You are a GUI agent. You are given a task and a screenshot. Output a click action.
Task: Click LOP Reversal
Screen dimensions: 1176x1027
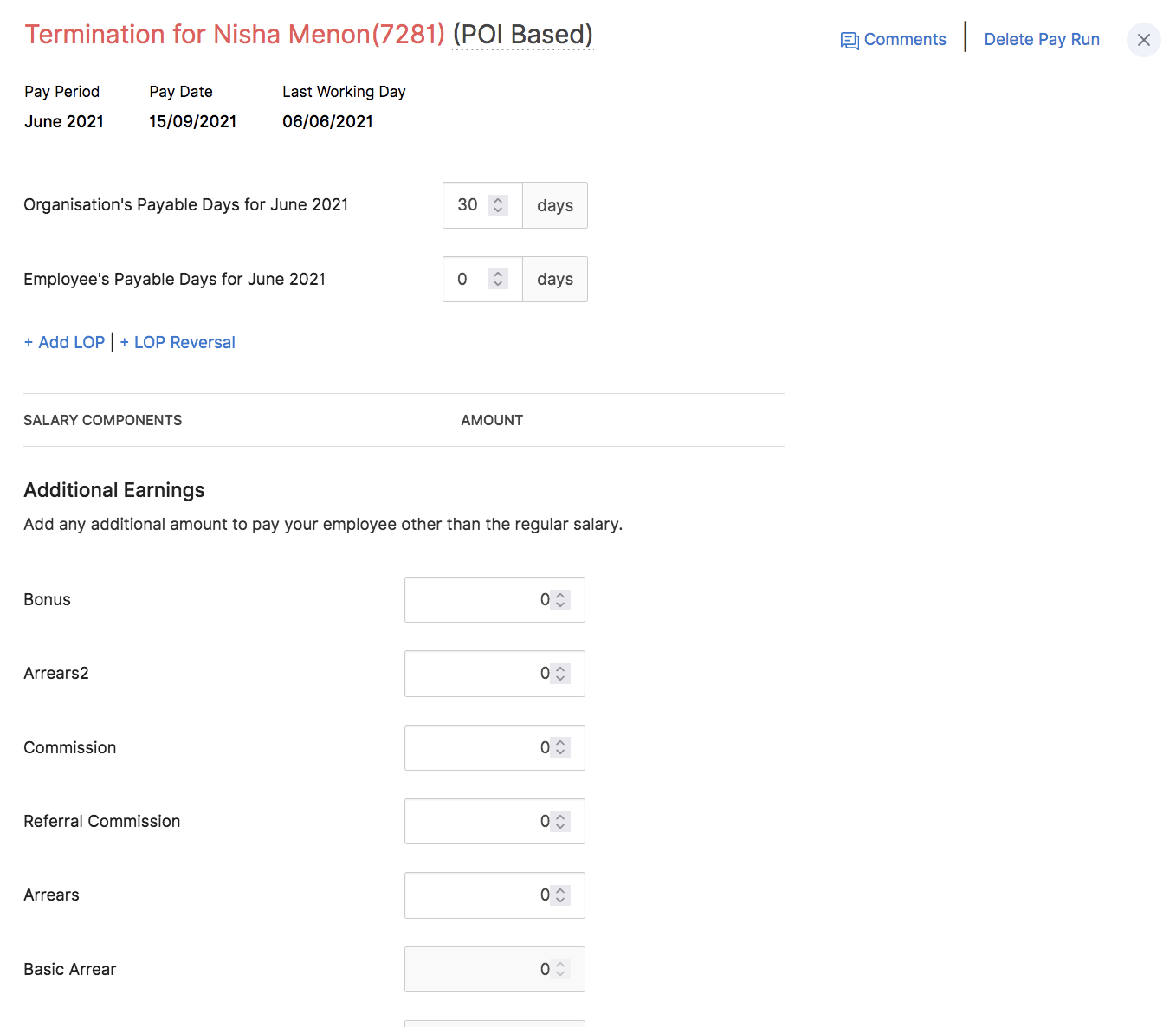pyautogui.click(x=178, y=342)
